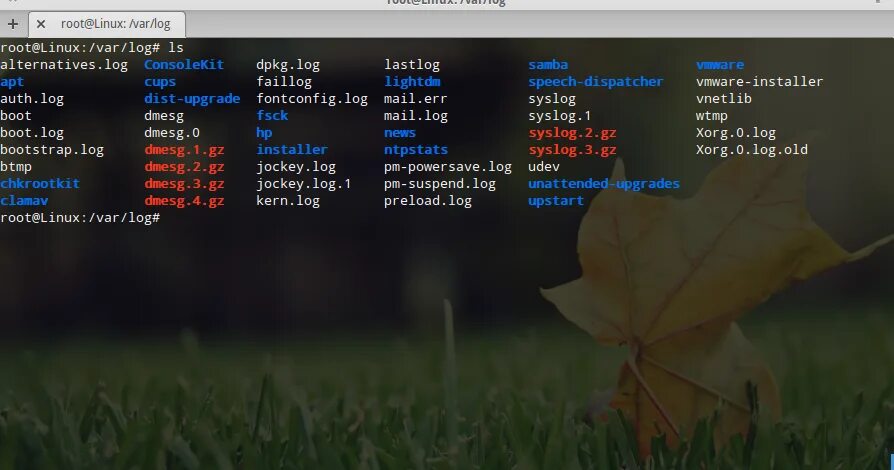Screen dimensions: 894x470
Task: Click the syslog.1 entry
Action: [559, 116]
